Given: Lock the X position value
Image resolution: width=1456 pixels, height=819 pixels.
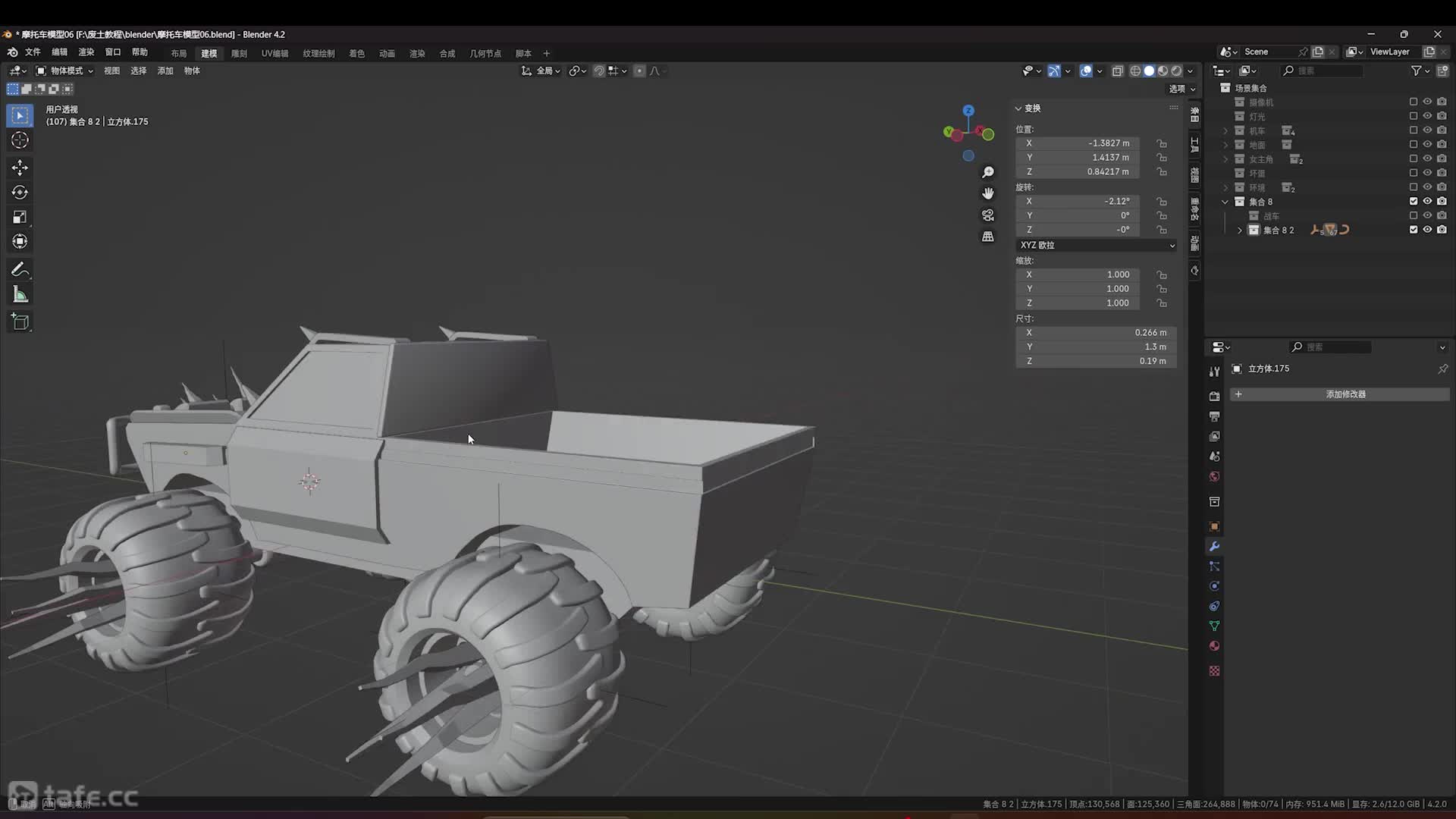Looking at the screenshot, I should click(x=1162, y=143).
